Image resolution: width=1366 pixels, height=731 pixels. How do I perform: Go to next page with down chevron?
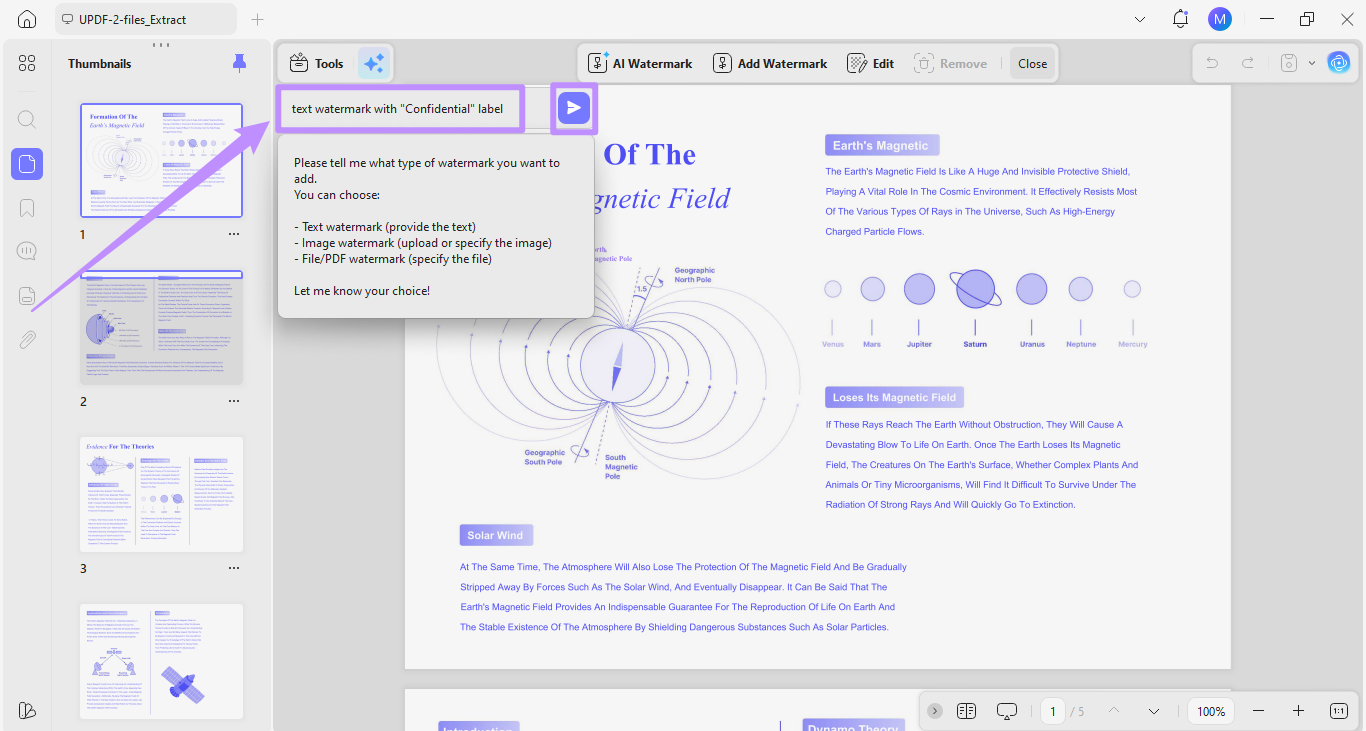coord(1154,711)
